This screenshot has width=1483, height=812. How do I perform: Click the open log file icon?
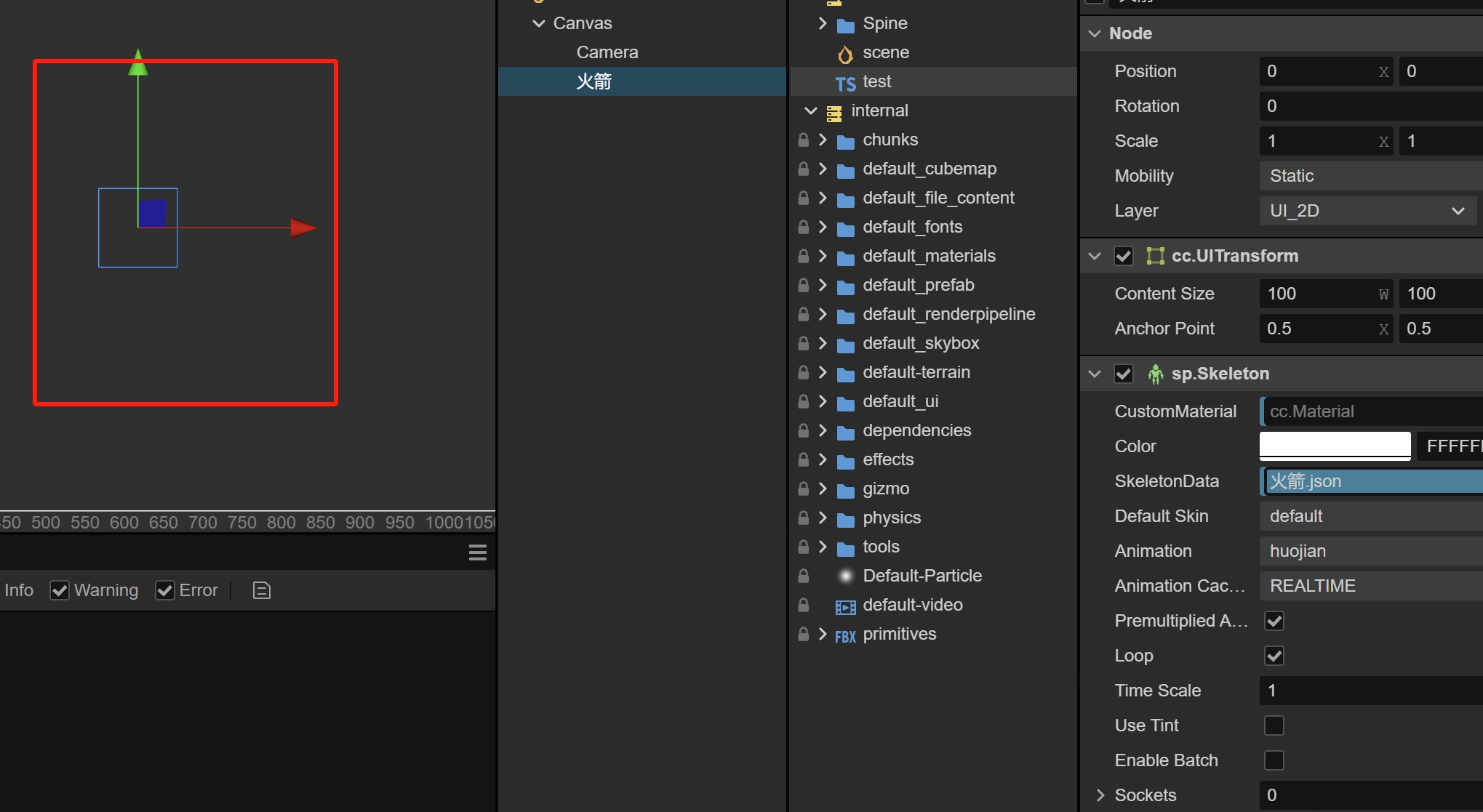pos(261,590)
